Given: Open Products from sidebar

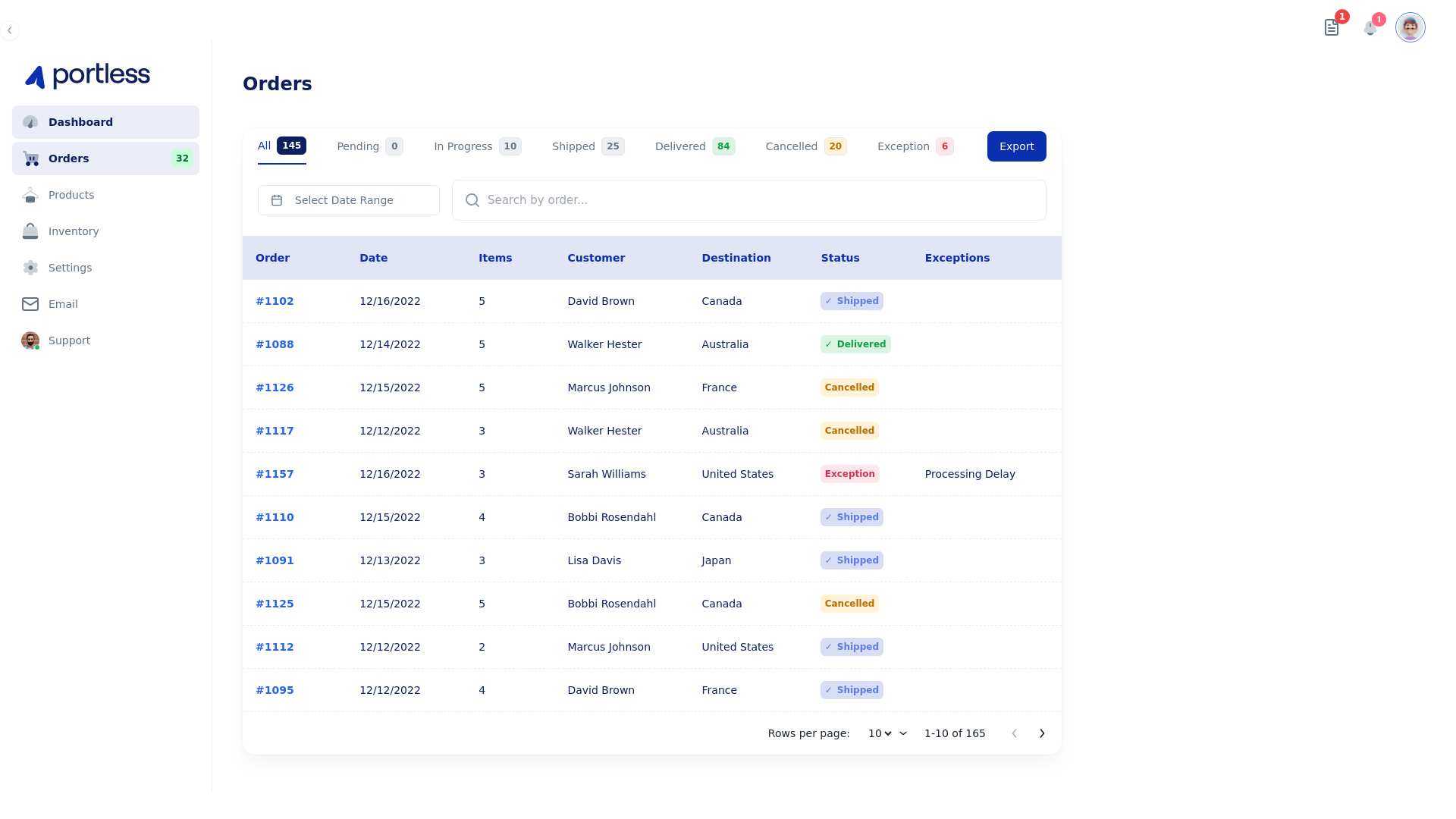Looking at the screenshot, I should (71, 195).
